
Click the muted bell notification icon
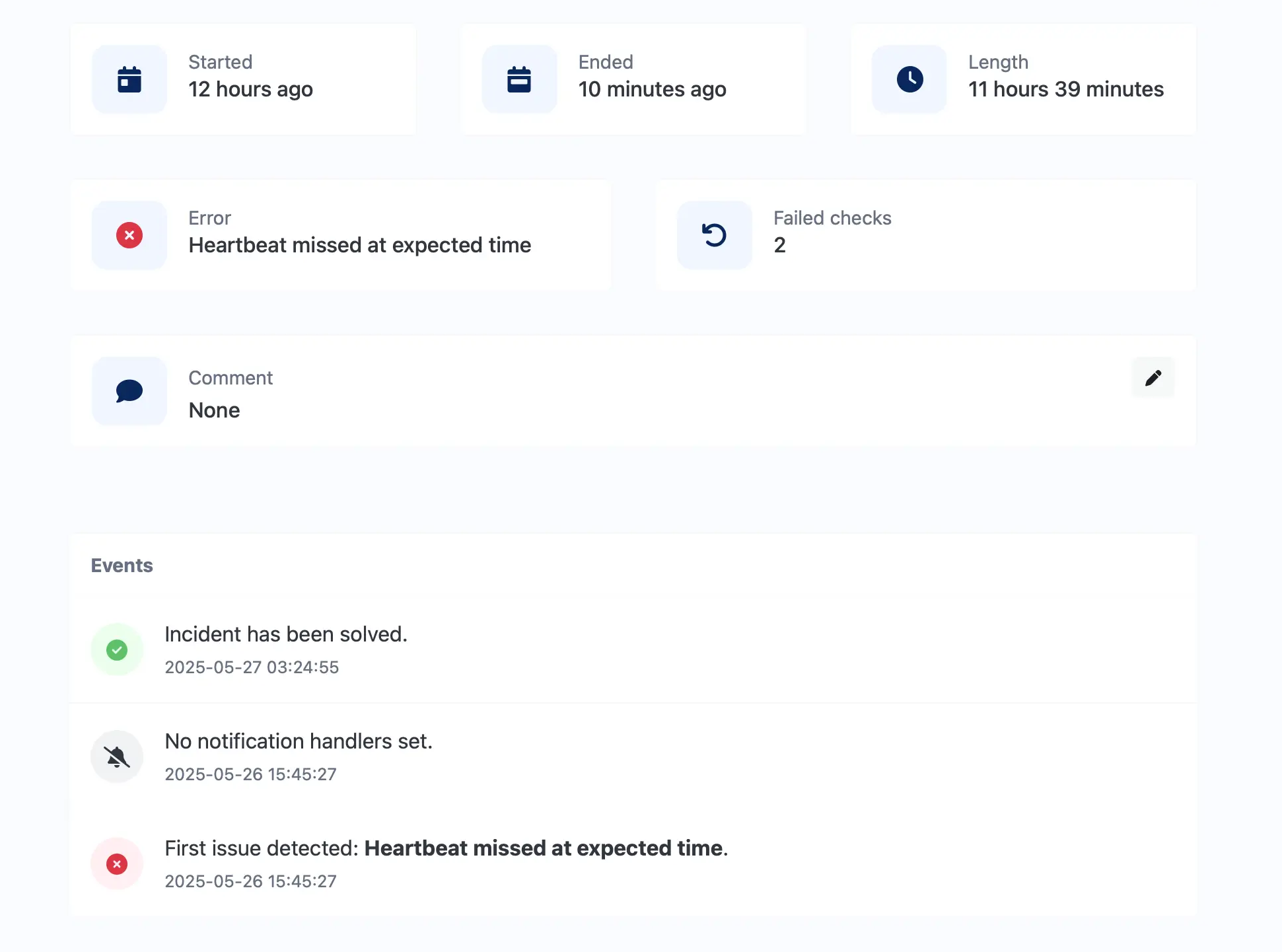click(x=117, y=757)
